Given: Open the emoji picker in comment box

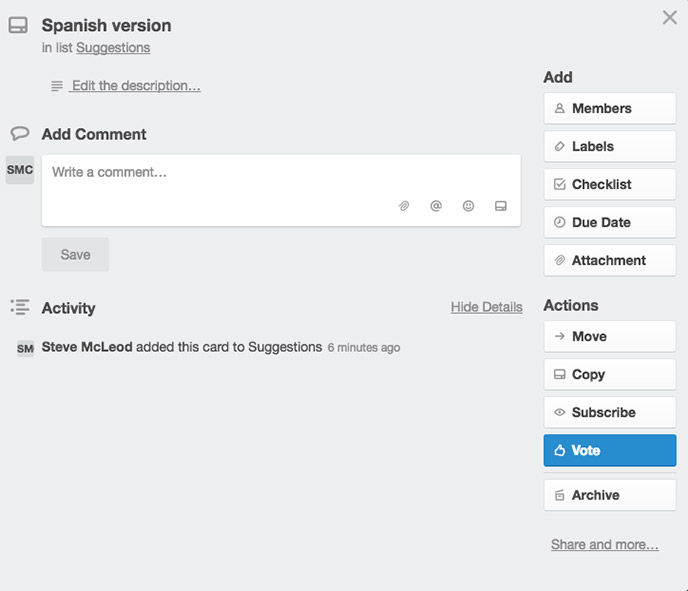Looking at the screenshot, I should tap(468, 206).
